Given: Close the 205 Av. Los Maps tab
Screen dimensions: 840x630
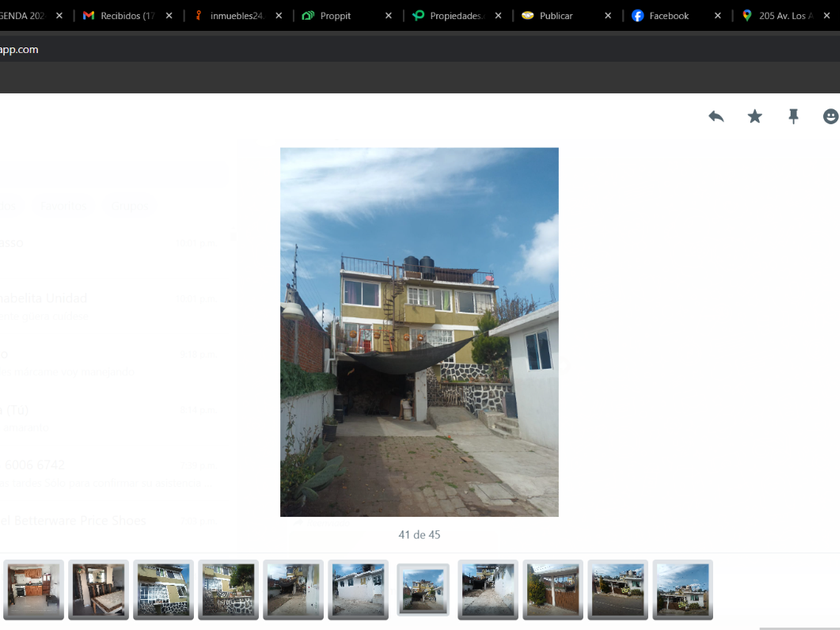Looking at the screenshot, I should (x=827, y=16).
